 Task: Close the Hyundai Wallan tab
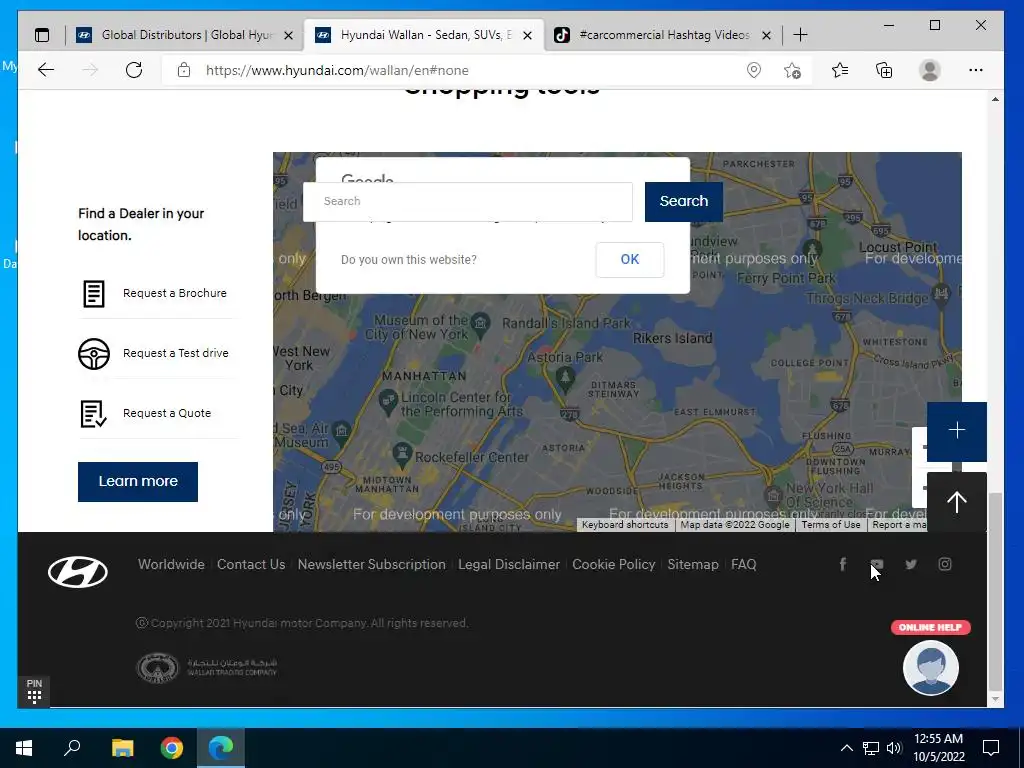528,35
